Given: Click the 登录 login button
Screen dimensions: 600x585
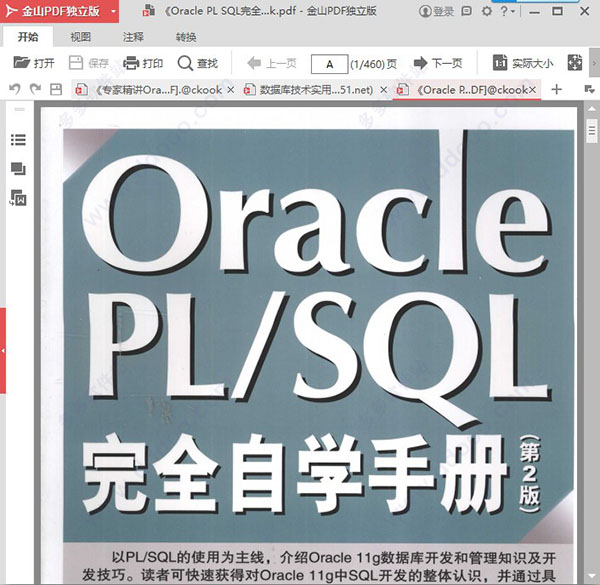Looking at the screenshot, I should [x=436, y=11].
